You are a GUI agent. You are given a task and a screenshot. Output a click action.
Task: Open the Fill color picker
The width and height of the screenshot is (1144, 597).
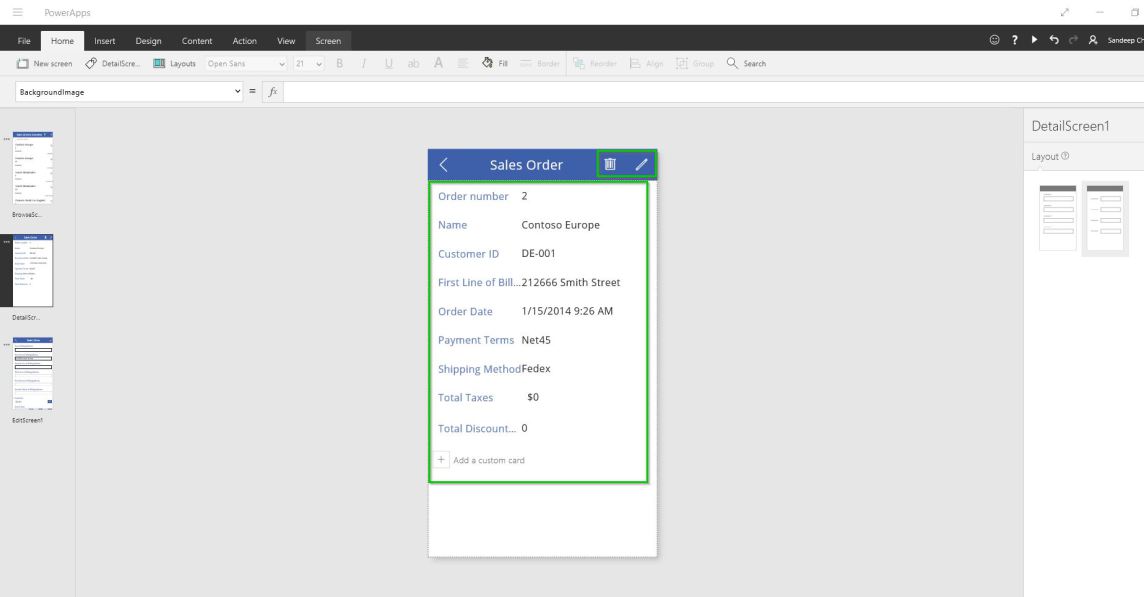point(495,63)
